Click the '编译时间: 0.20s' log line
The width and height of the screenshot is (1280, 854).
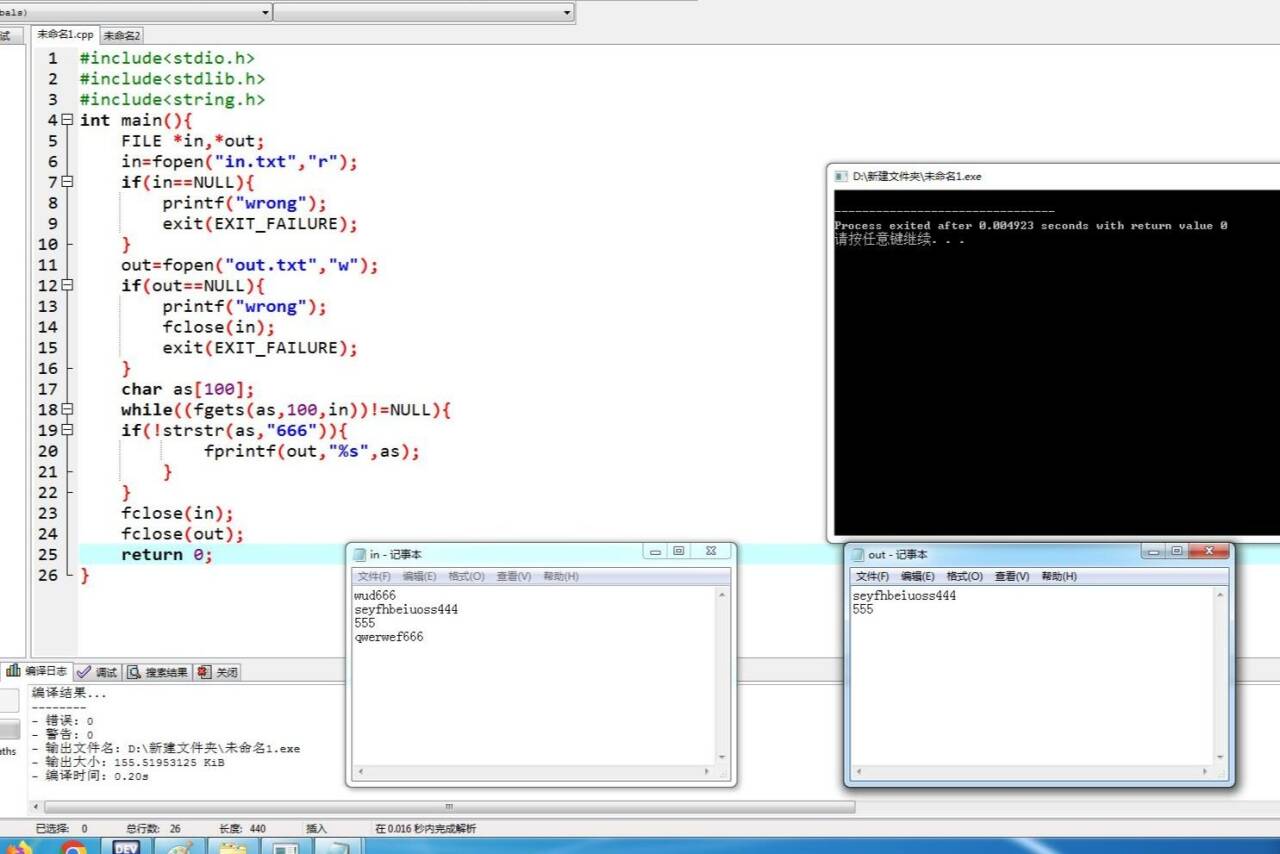90,776
